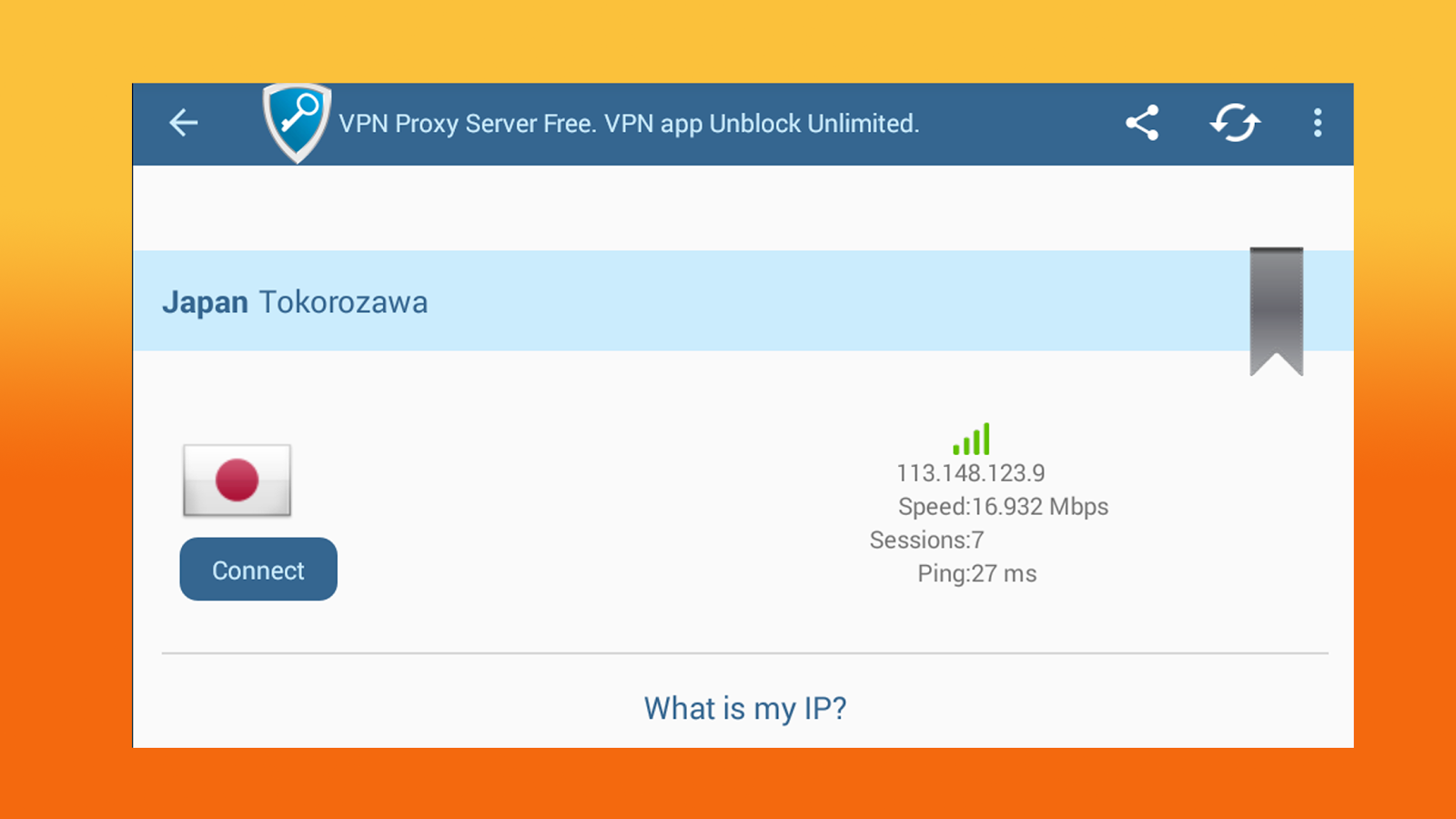
Task: Click the Tokorozawa city name
Action: pyautogui.click(x=343, y=302)
